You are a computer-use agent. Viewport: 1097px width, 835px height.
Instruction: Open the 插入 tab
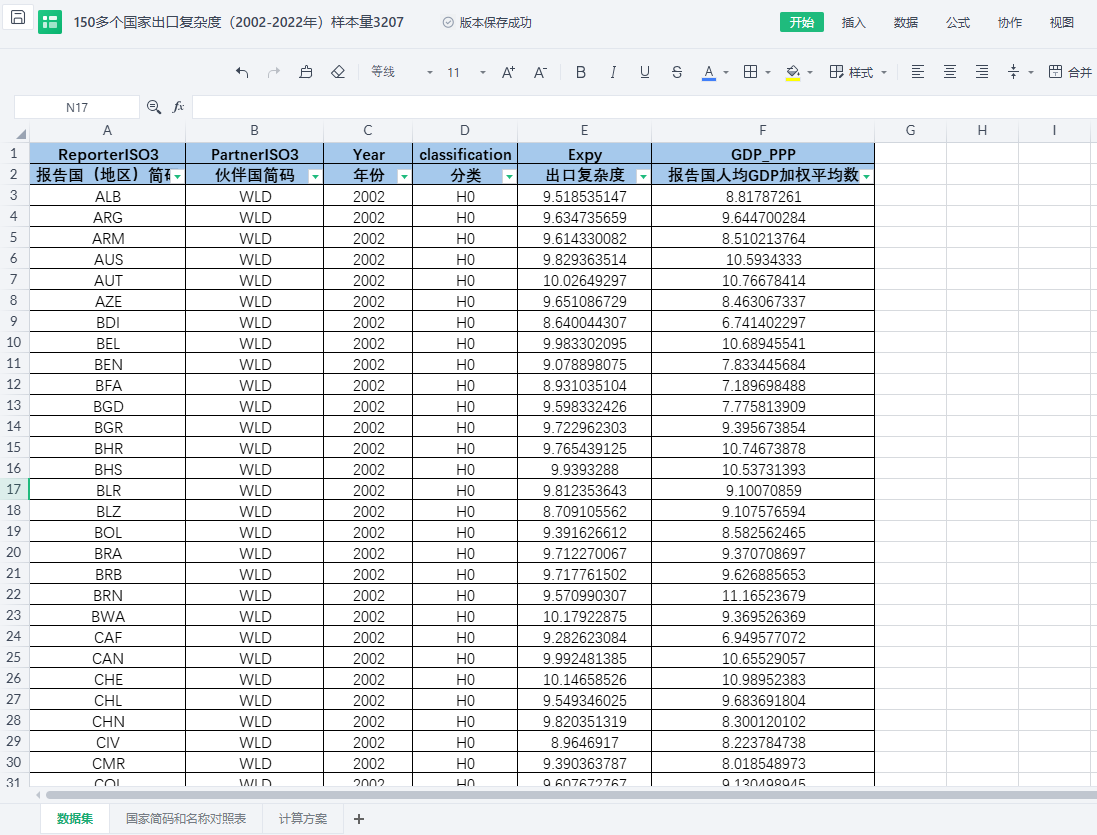(x=854, y=22)
